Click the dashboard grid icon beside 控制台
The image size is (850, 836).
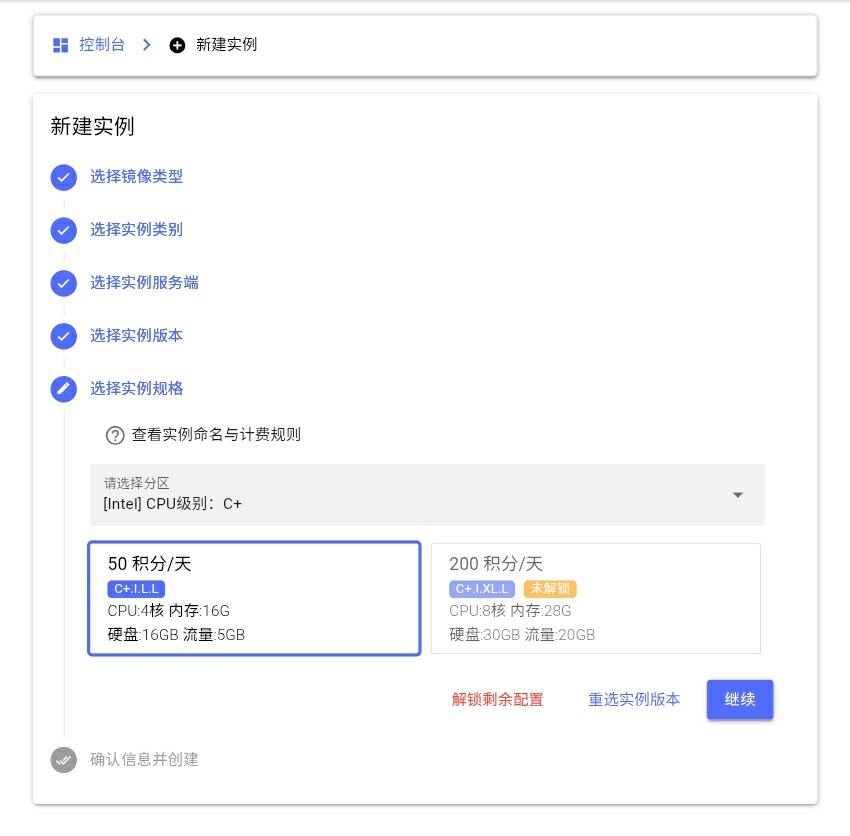pos(60,45)
